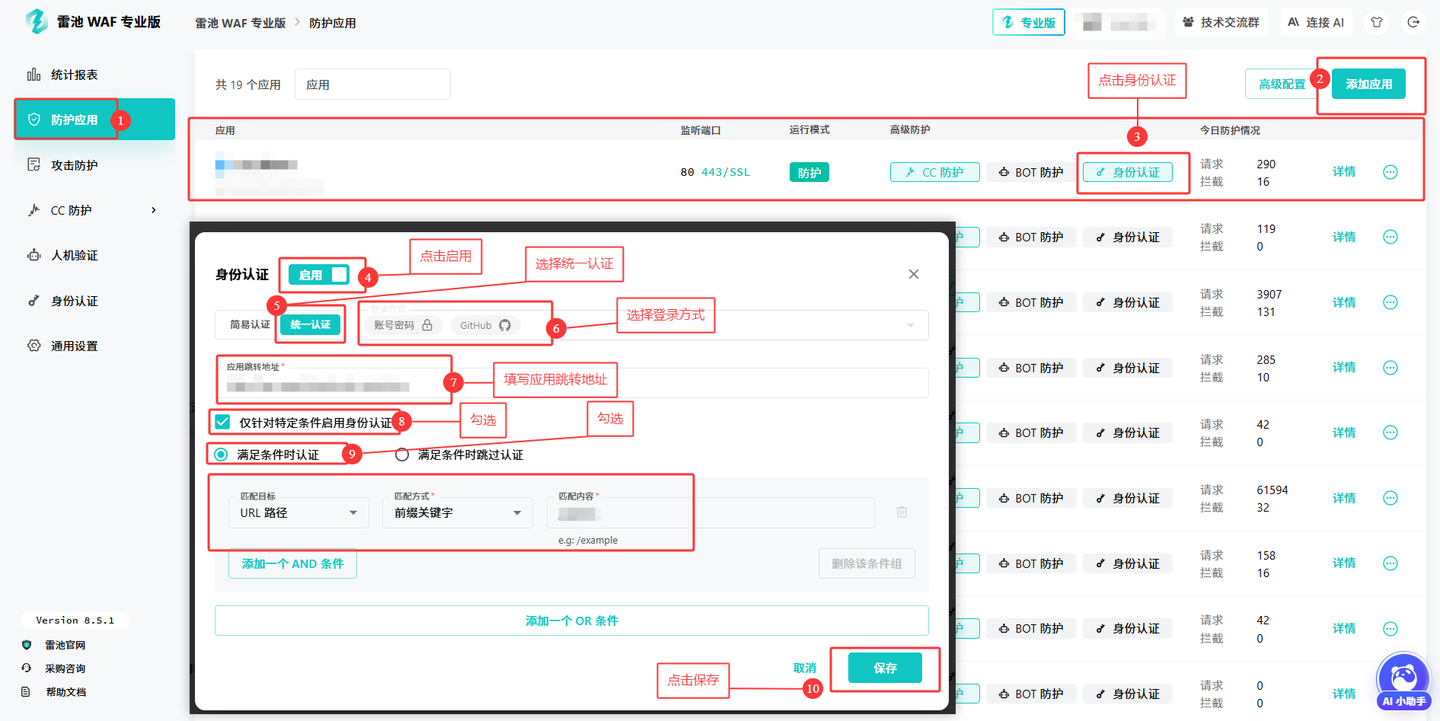Click the 高级配置 button
1440x721 pixels.
point(1282,84)
